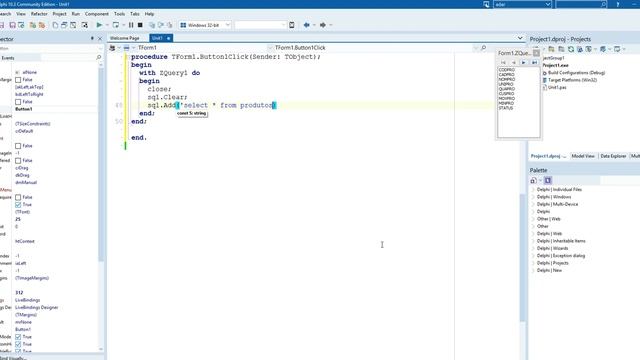Toggle the False checkbox above the -1 ImageIndex value
Image resolution: width=640 pixels, height=360 pixels.
(18, 146)
